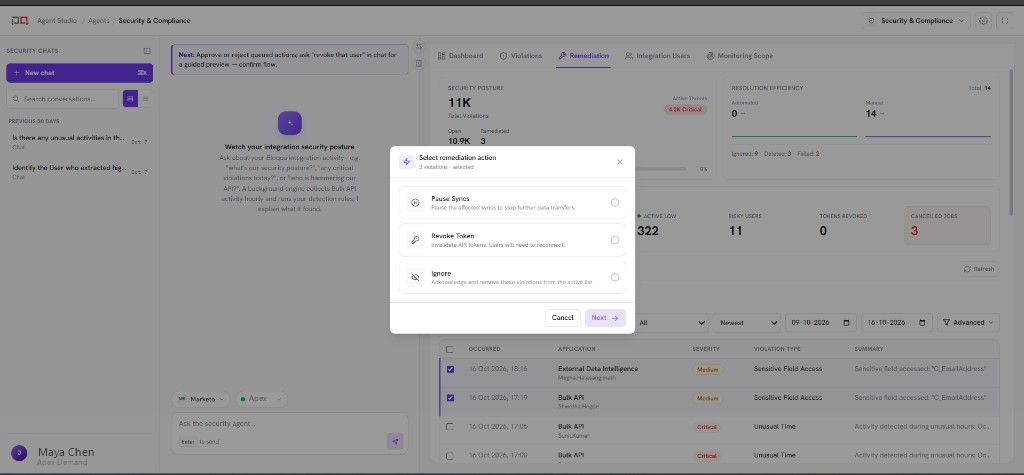The image size is (1024, 475).
Task: Open the Integration Users tab
Action: (x=657, y=56)
